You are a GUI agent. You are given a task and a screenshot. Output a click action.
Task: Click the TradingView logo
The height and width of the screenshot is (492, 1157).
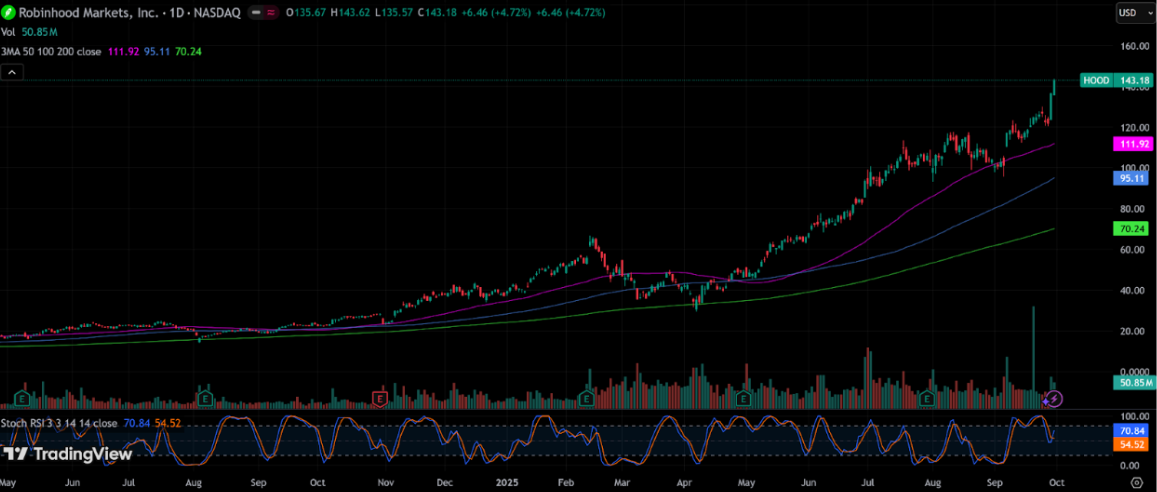click(67, 454)
